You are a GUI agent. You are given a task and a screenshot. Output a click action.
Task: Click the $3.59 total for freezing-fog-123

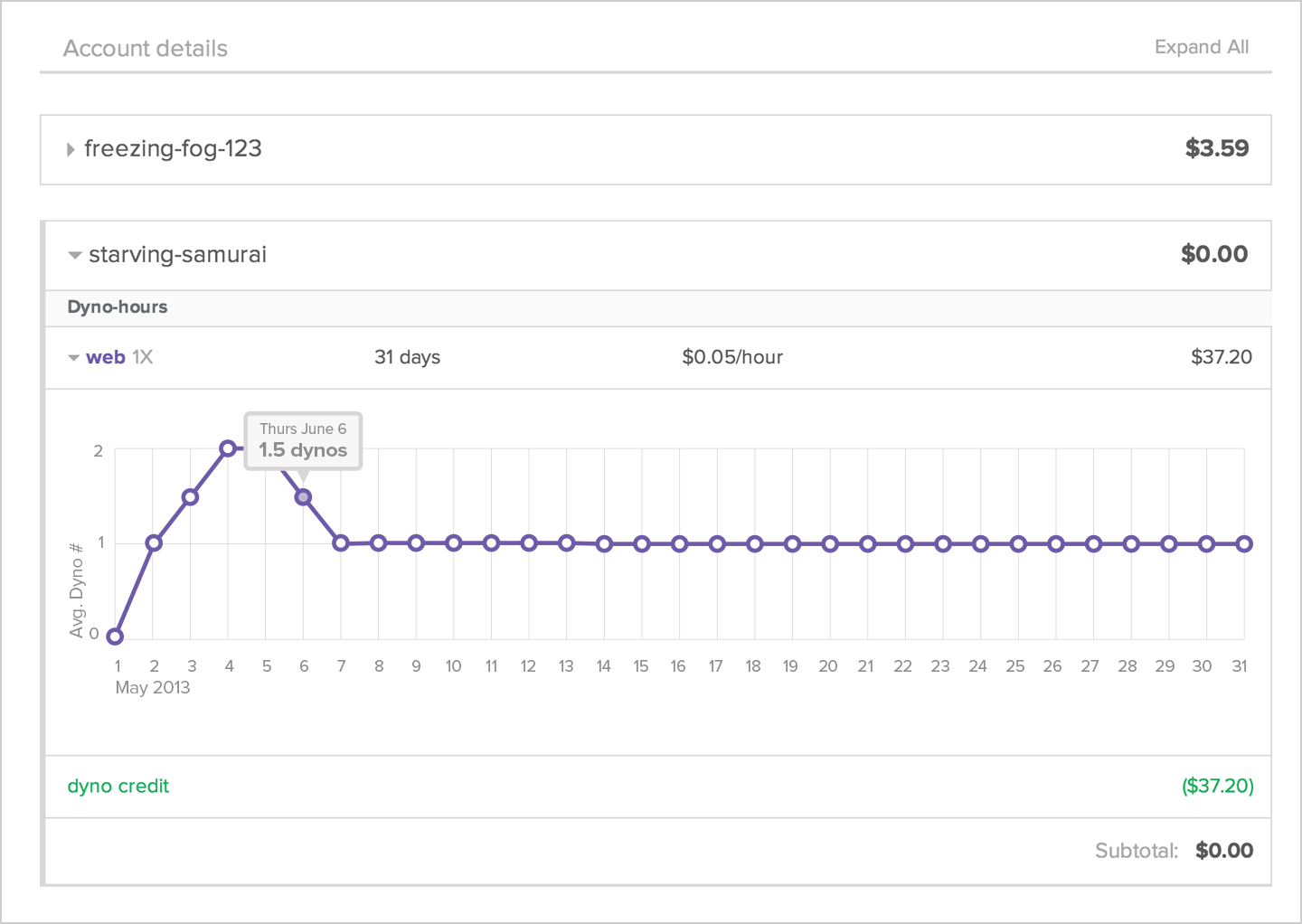[x=1216, y=149]
